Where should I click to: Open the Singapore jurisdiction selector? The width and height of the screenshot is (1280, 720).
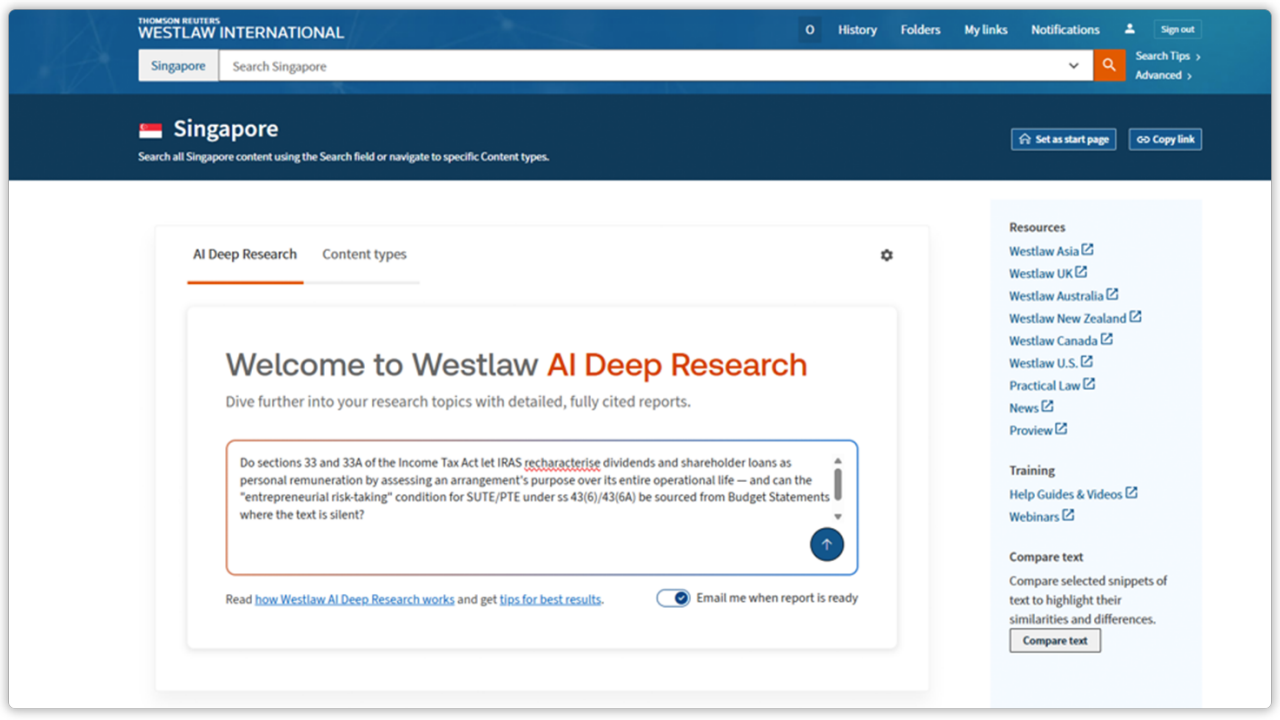click(x=178, y=66)
